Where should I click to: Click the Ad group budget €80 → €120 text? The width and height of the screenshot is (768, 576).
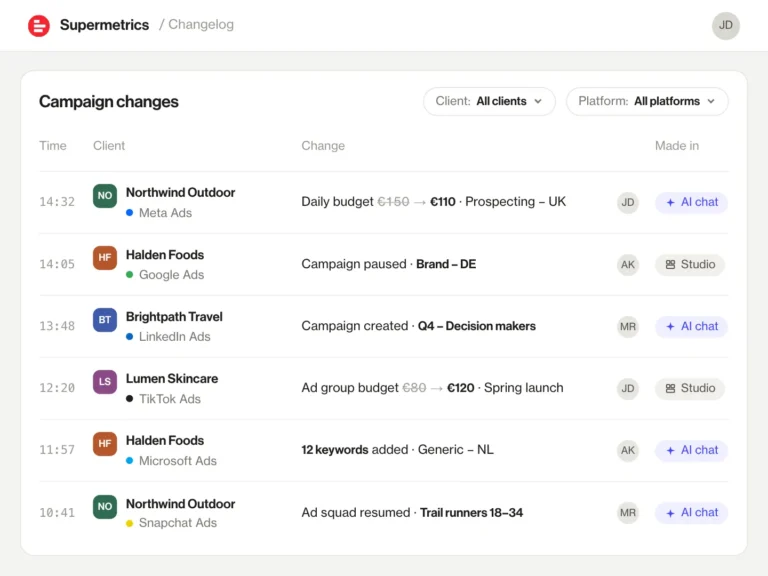[x=432, y=388]
